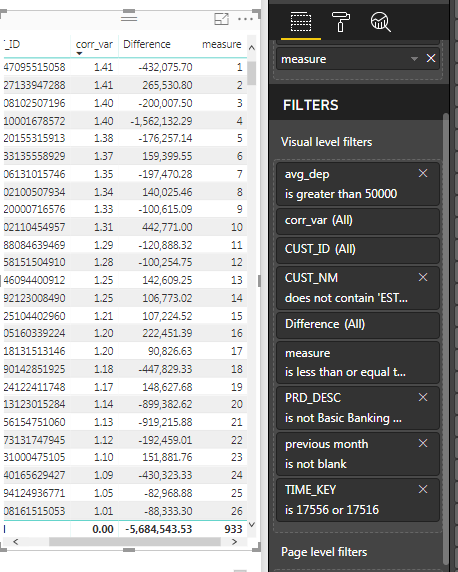
Task: Select Difference cell 265,530.80
Action: 167,85
